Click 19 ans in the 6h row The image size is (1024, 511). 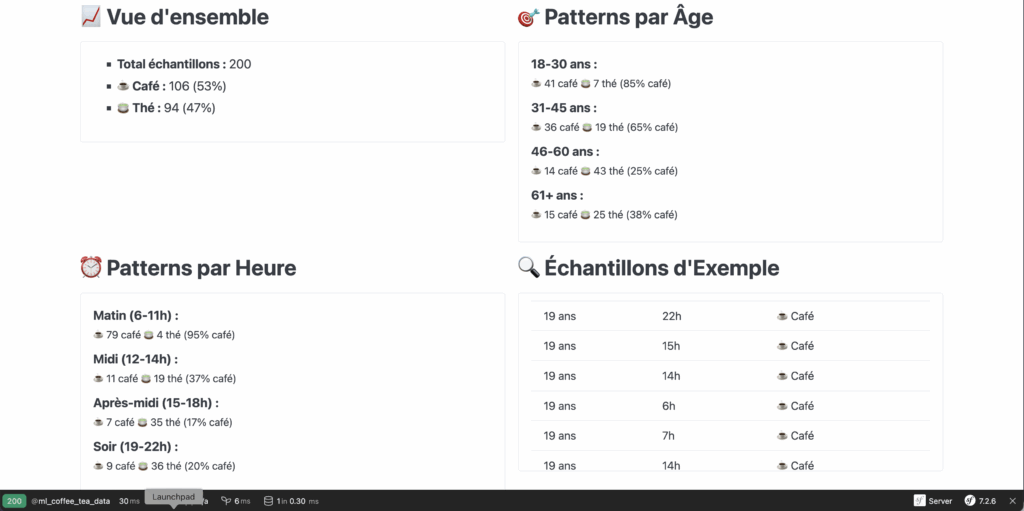tap(560, 406)
